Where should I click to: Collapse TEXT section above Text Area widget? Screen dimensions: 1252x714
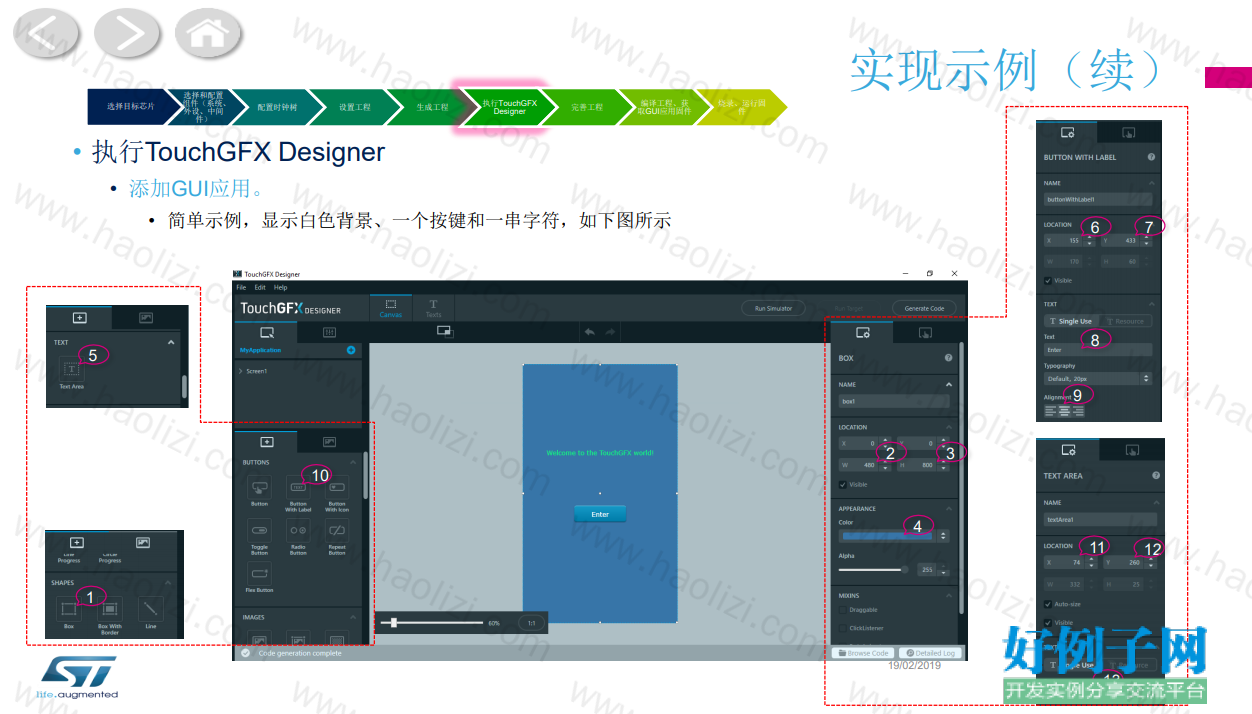point(171,342)
